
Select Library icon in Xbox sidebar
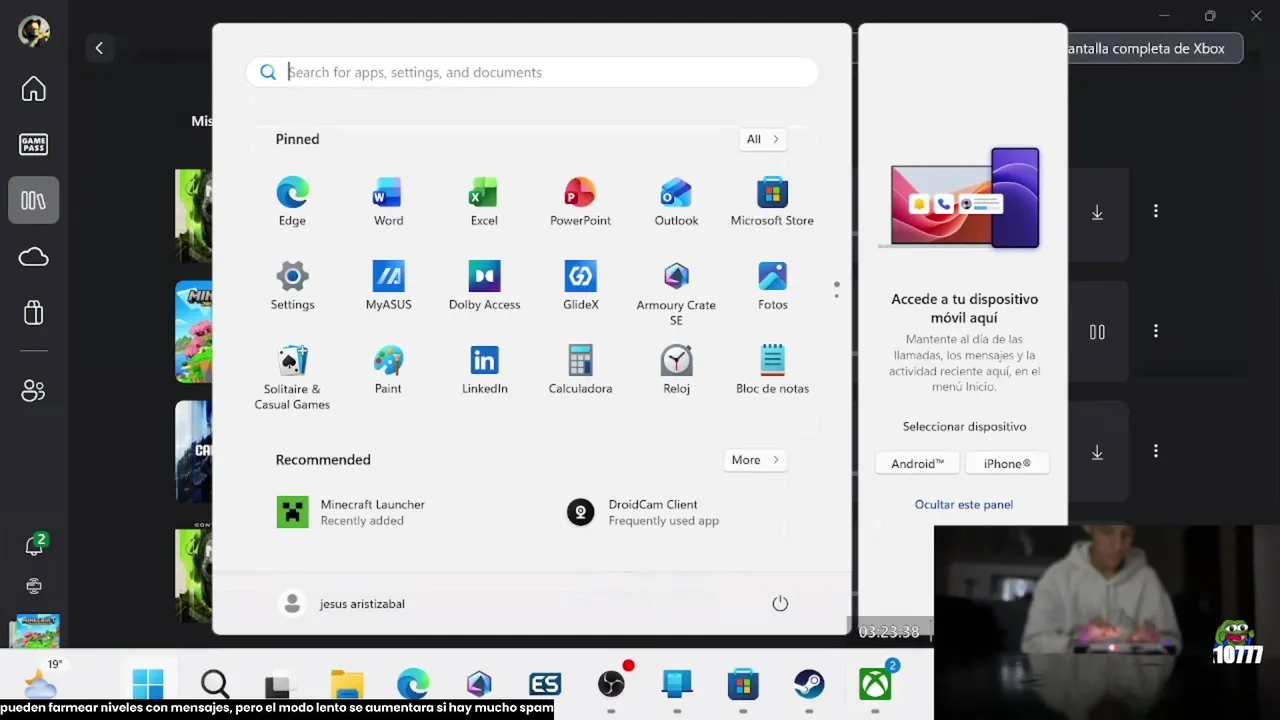point(34,200)
